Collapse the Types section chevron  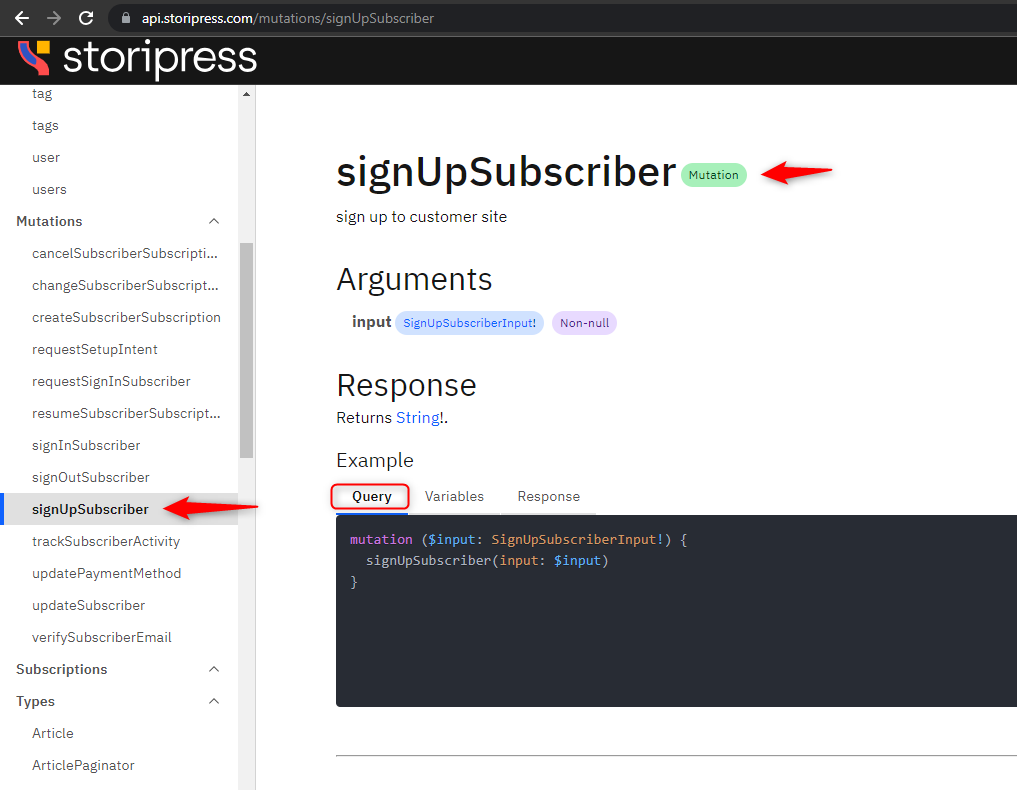coord(214,701)
